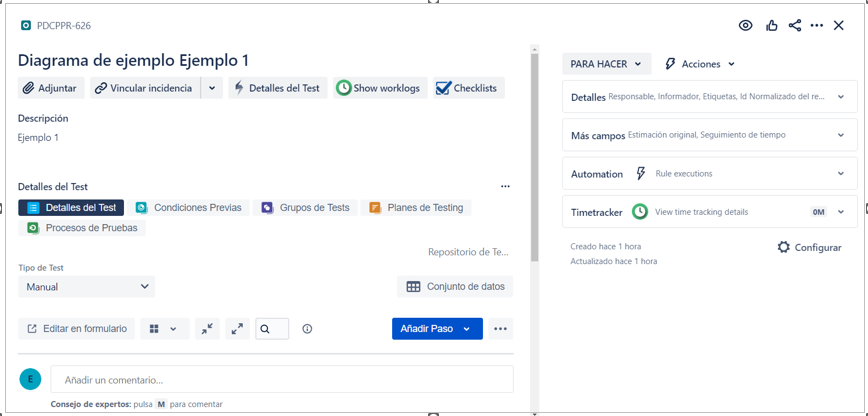Open the three-dot menu beside Añadir Paso
Screen dimensions: 868x416
(x=500, y=329)
